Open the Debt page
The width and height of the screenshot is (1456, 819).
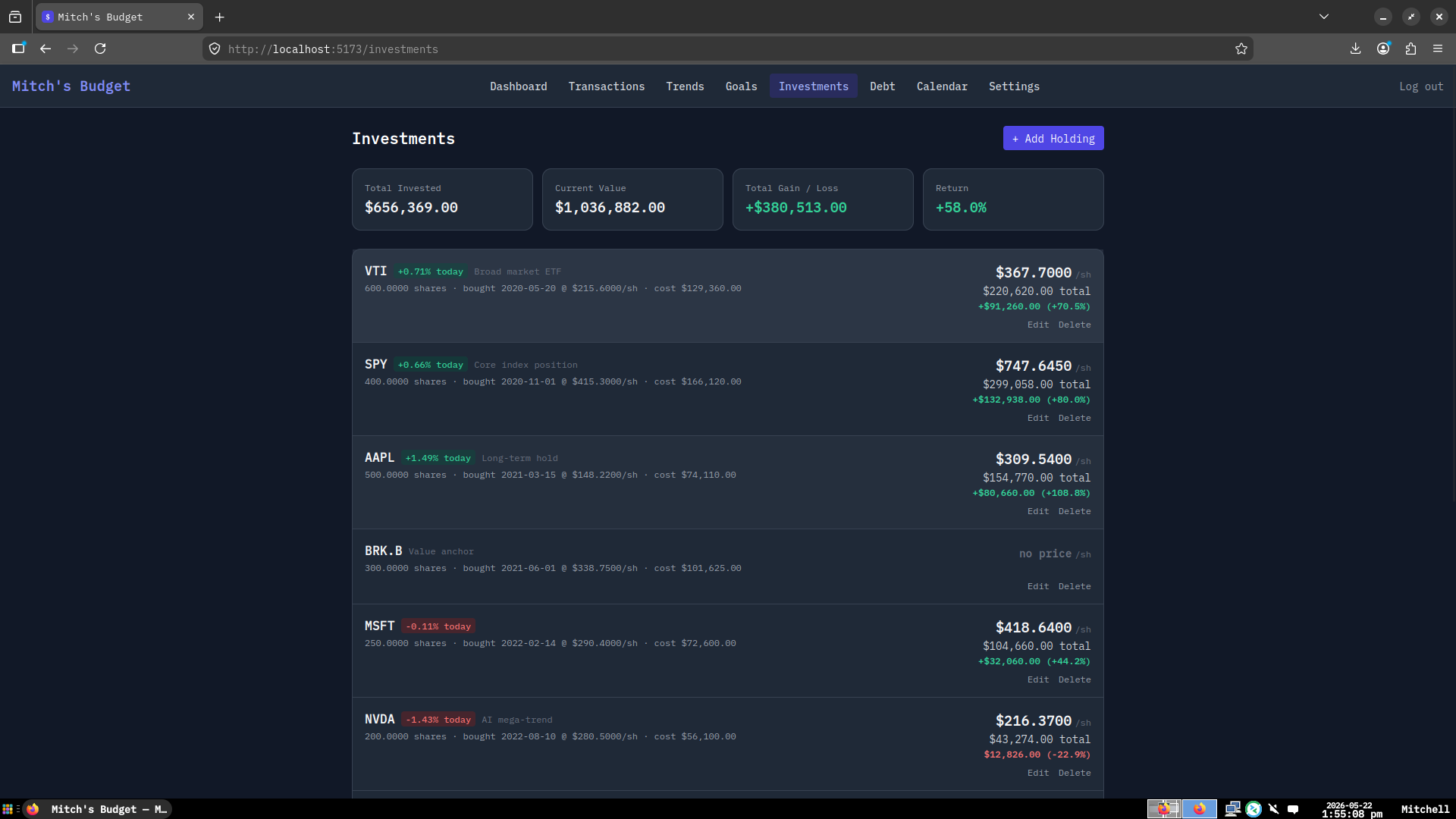pos(883,86)
